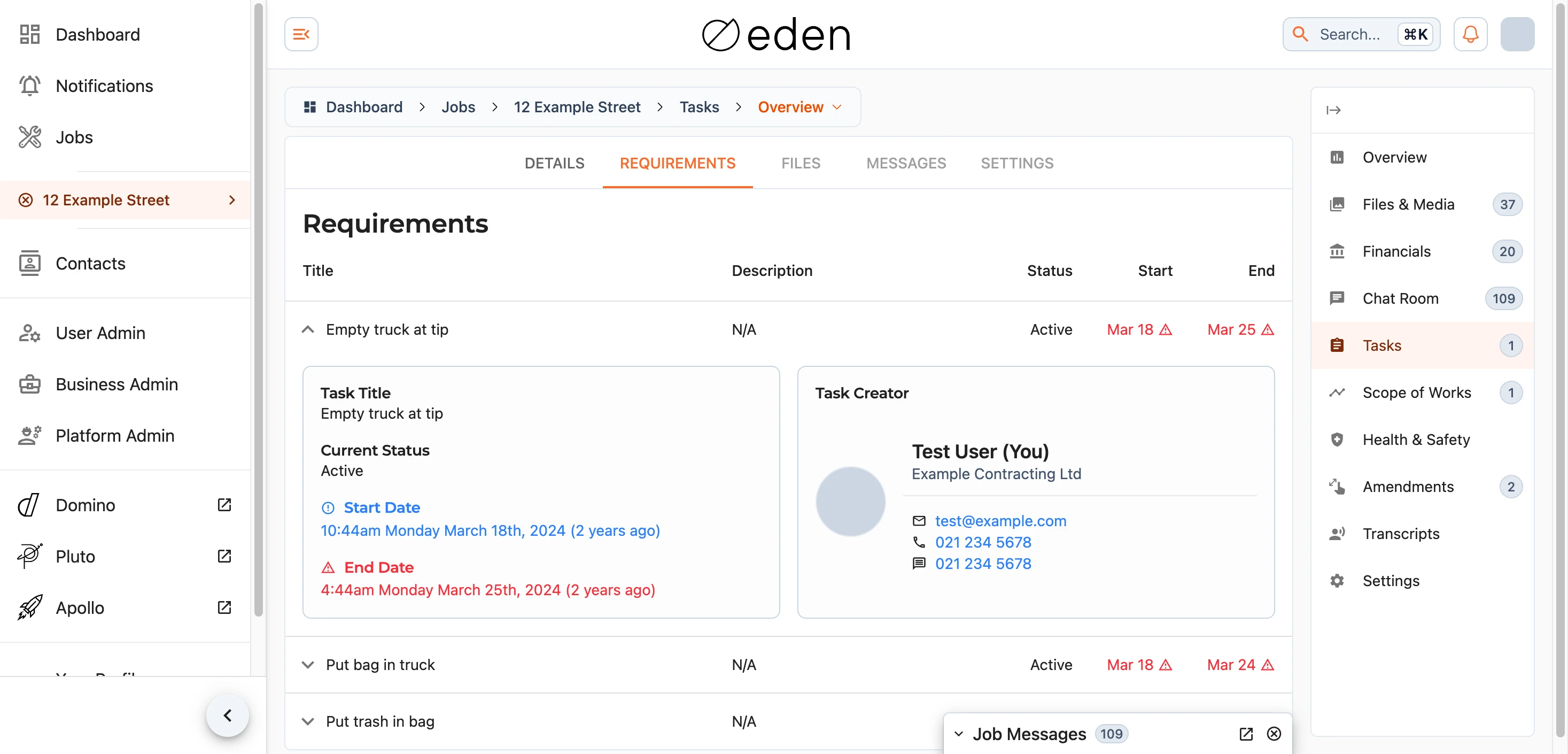
Task: Open Job Messages in new window icon
Action: (1246, 734)
